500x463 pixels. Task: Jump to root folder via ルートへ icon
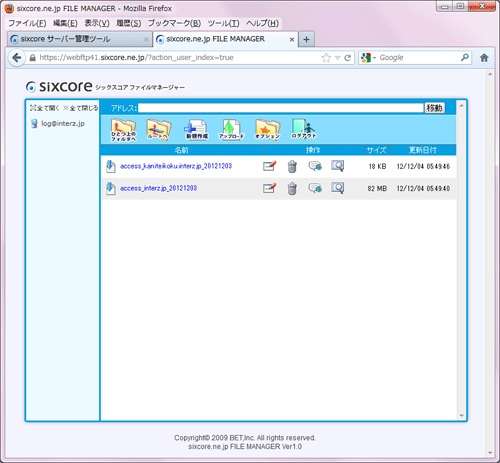[x=159, y=130]
